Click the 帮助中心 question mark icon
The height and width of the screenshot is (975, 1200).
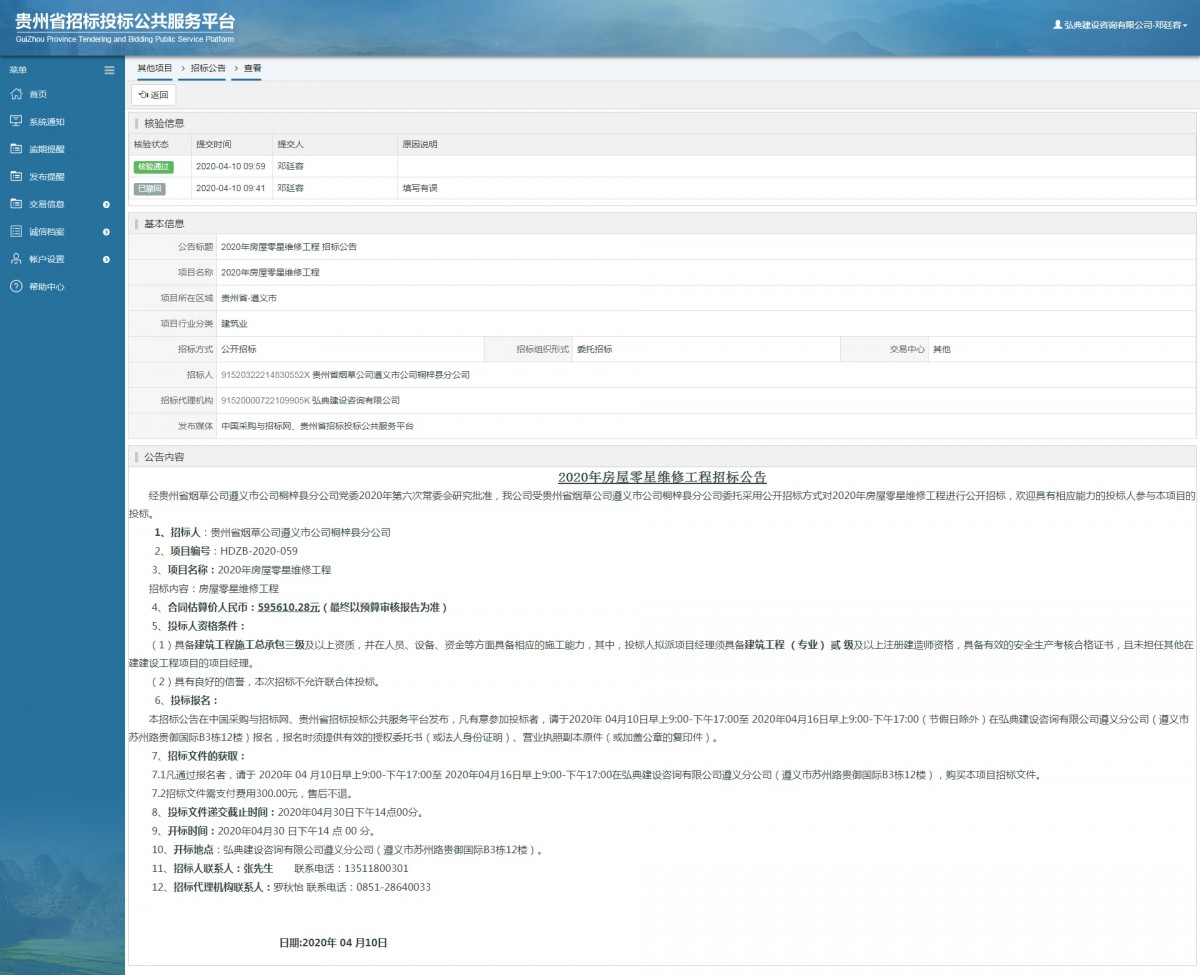(x=16, y=286)
